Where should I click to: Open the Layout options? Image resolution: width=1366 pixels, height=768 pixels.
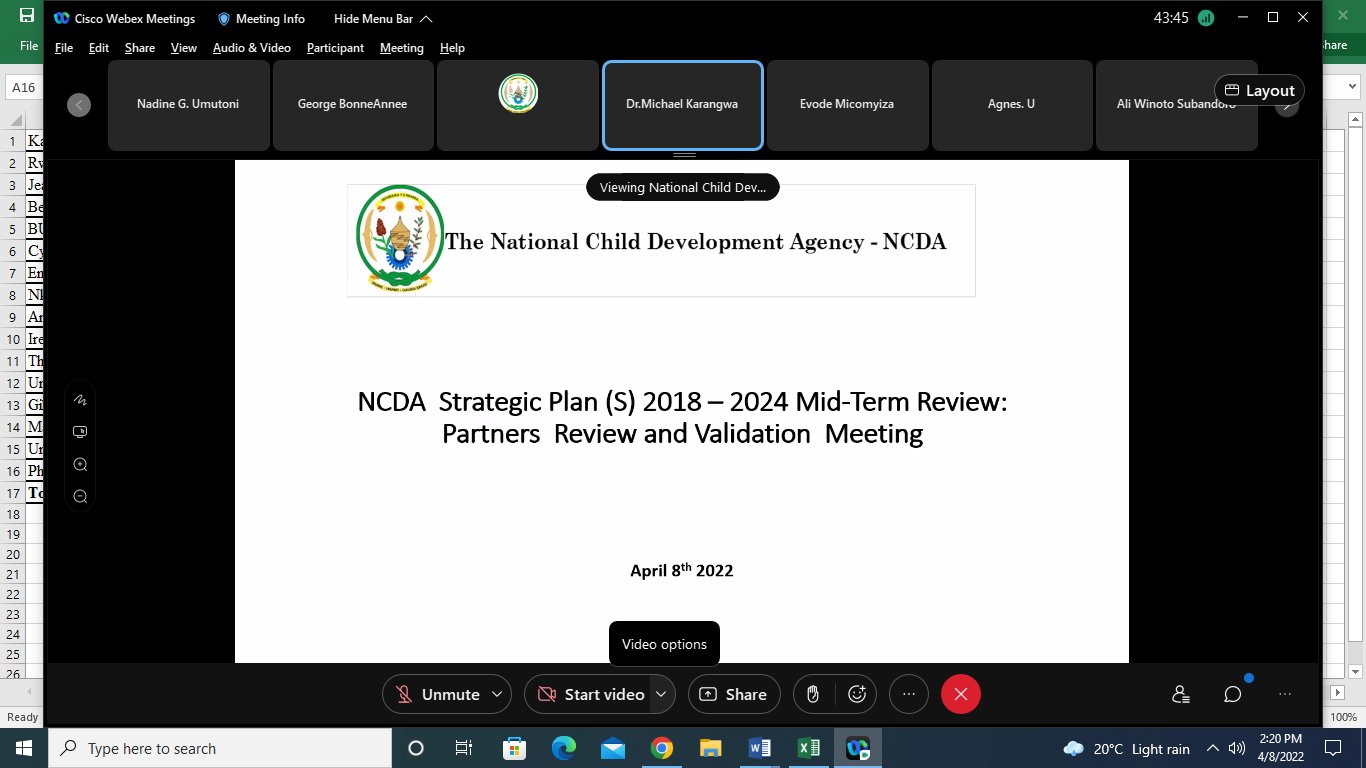(x=1258, y=89)
